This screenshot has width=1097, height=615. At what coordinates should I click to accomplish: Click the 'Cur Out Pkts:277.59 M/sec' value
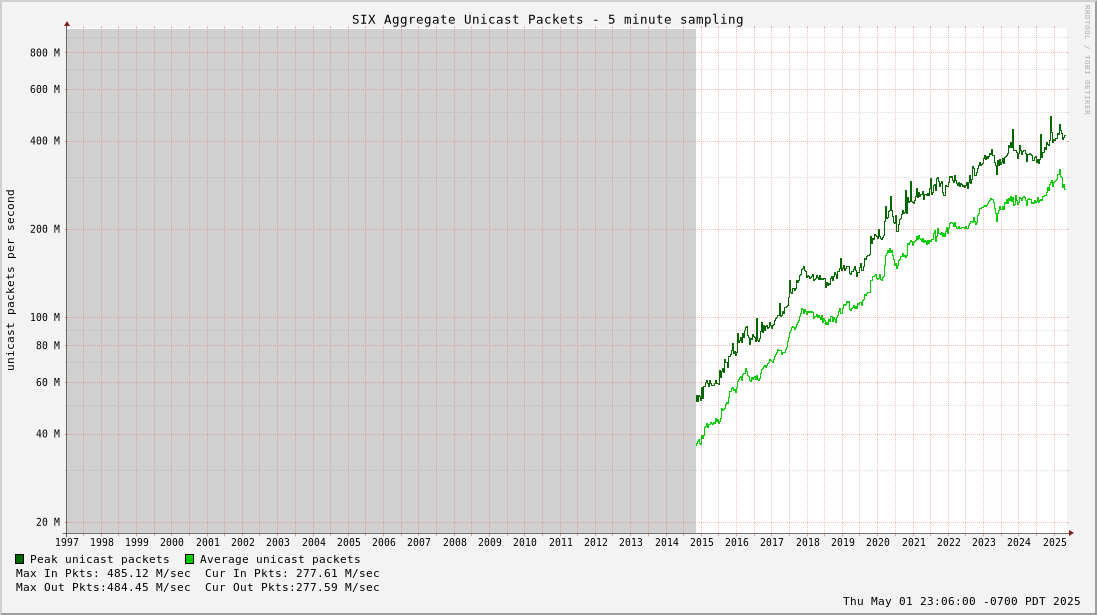click(292, 587)
